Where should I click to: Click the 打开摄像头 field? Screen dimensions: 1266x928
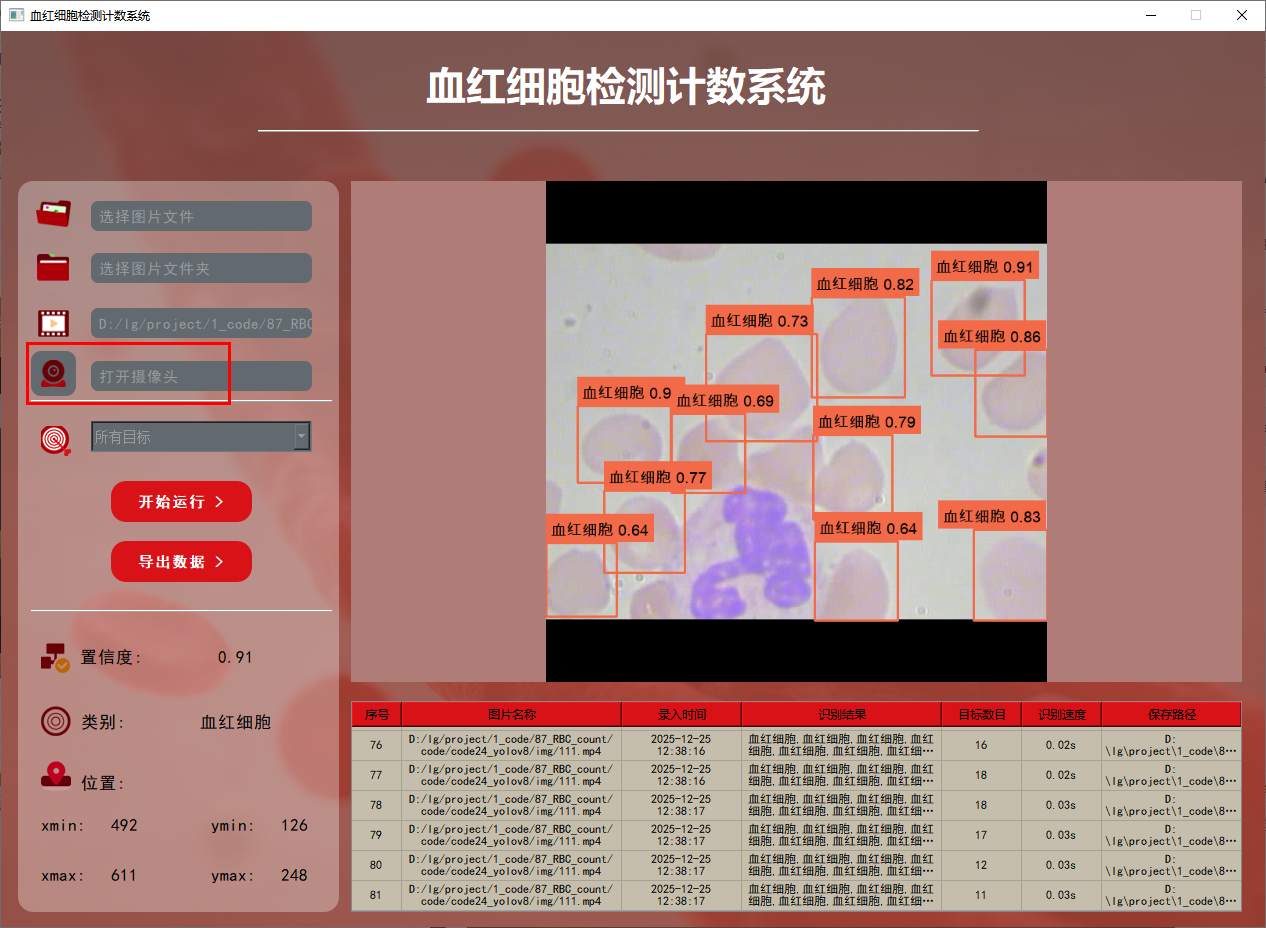[201, 376]
